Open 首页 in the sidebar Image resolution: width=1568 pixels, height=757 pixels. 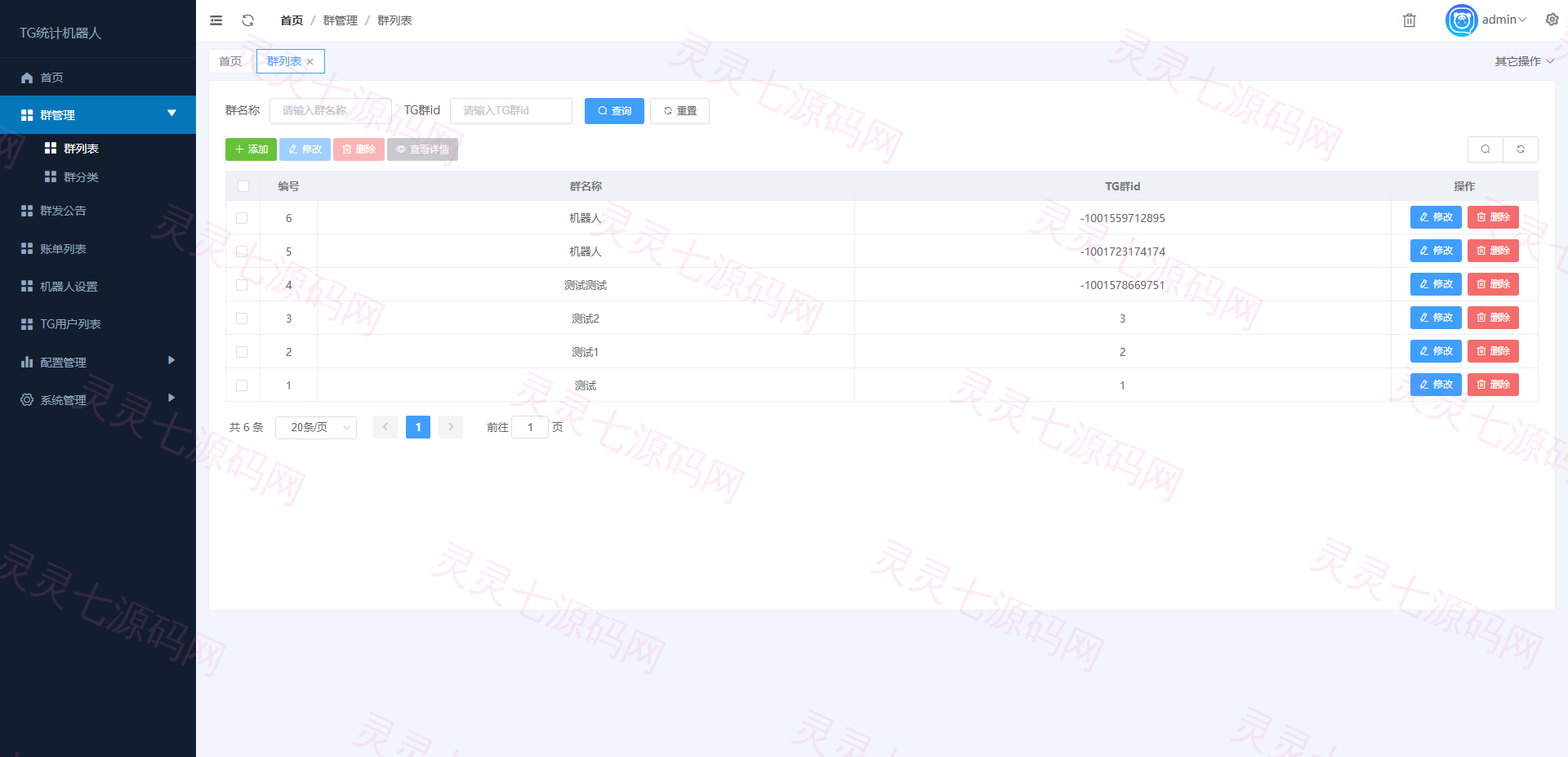point(98,78)
